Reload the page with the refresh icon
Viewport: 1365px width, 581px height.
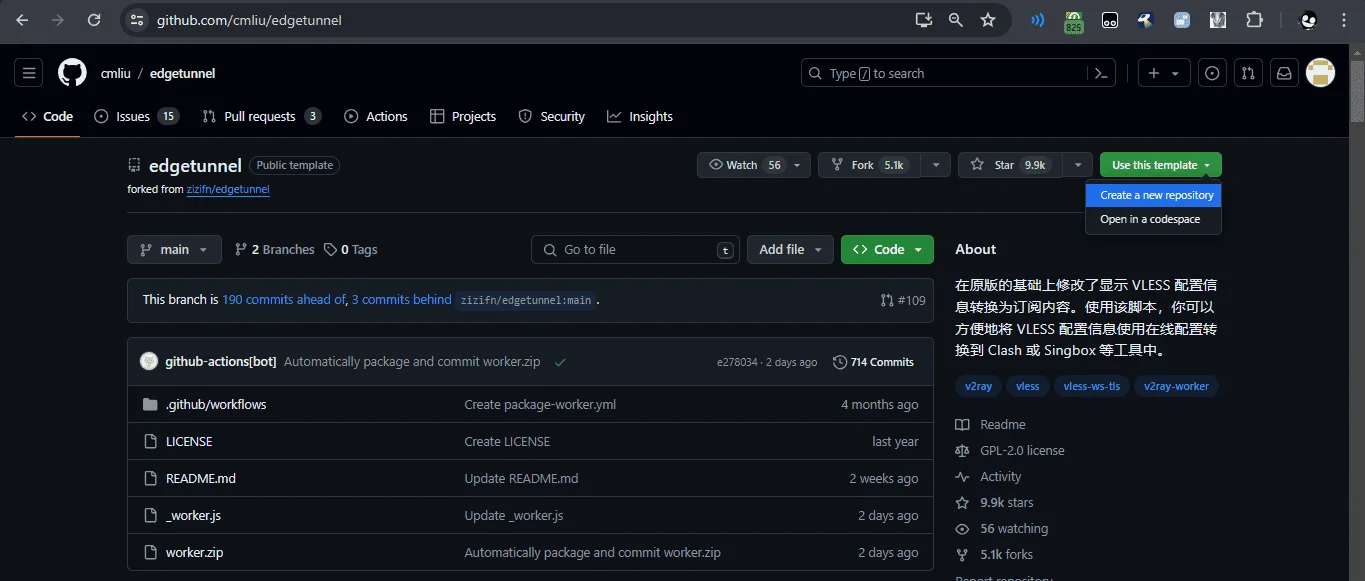pyautogui.click(x=94, y=20)
